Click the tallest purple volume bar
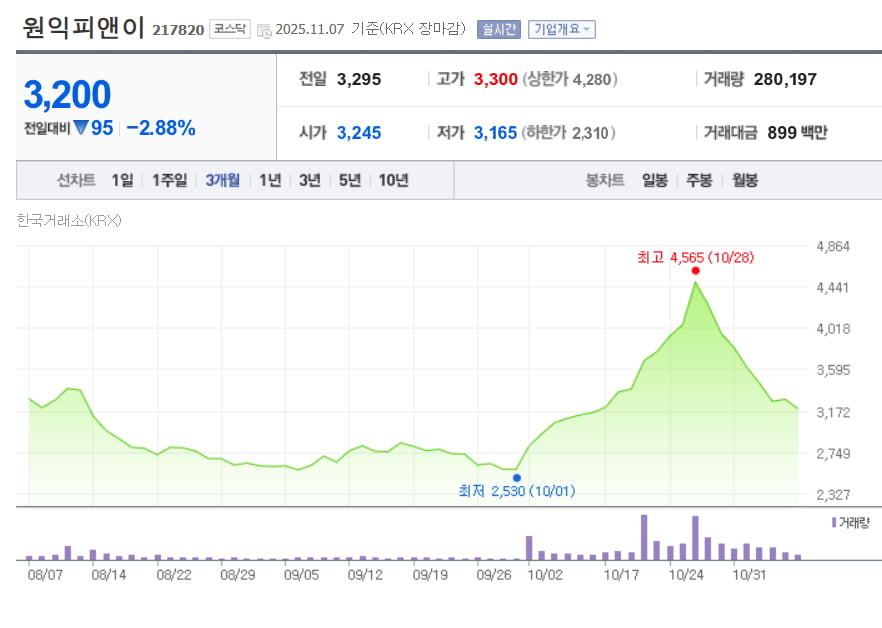This screenshot has height=628, width=882. 644,537
